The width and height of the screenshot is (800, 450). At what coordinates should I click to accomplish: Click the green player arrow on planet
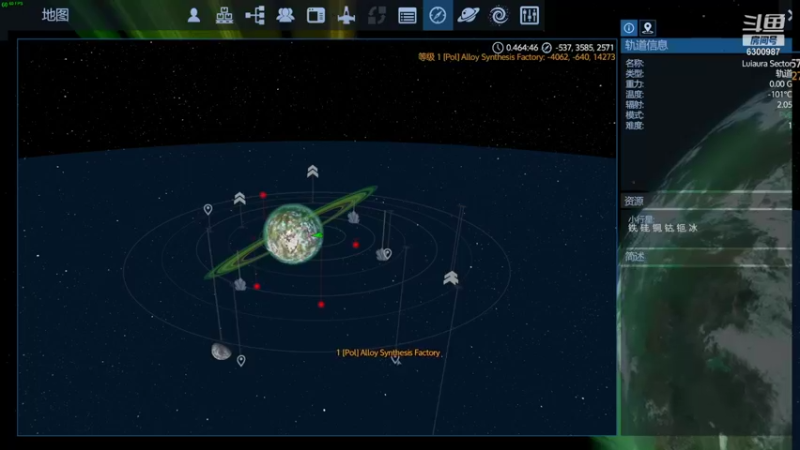[x=318, y=235]
